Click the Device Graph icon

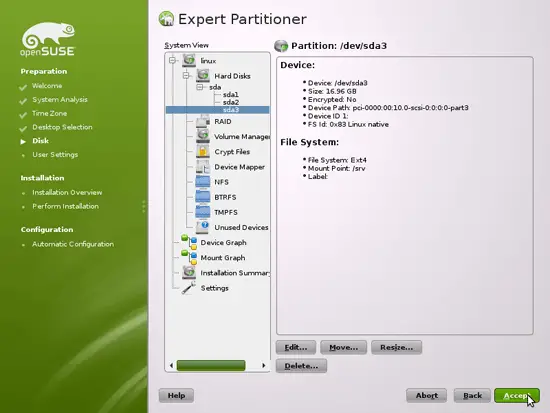[189, 242]
